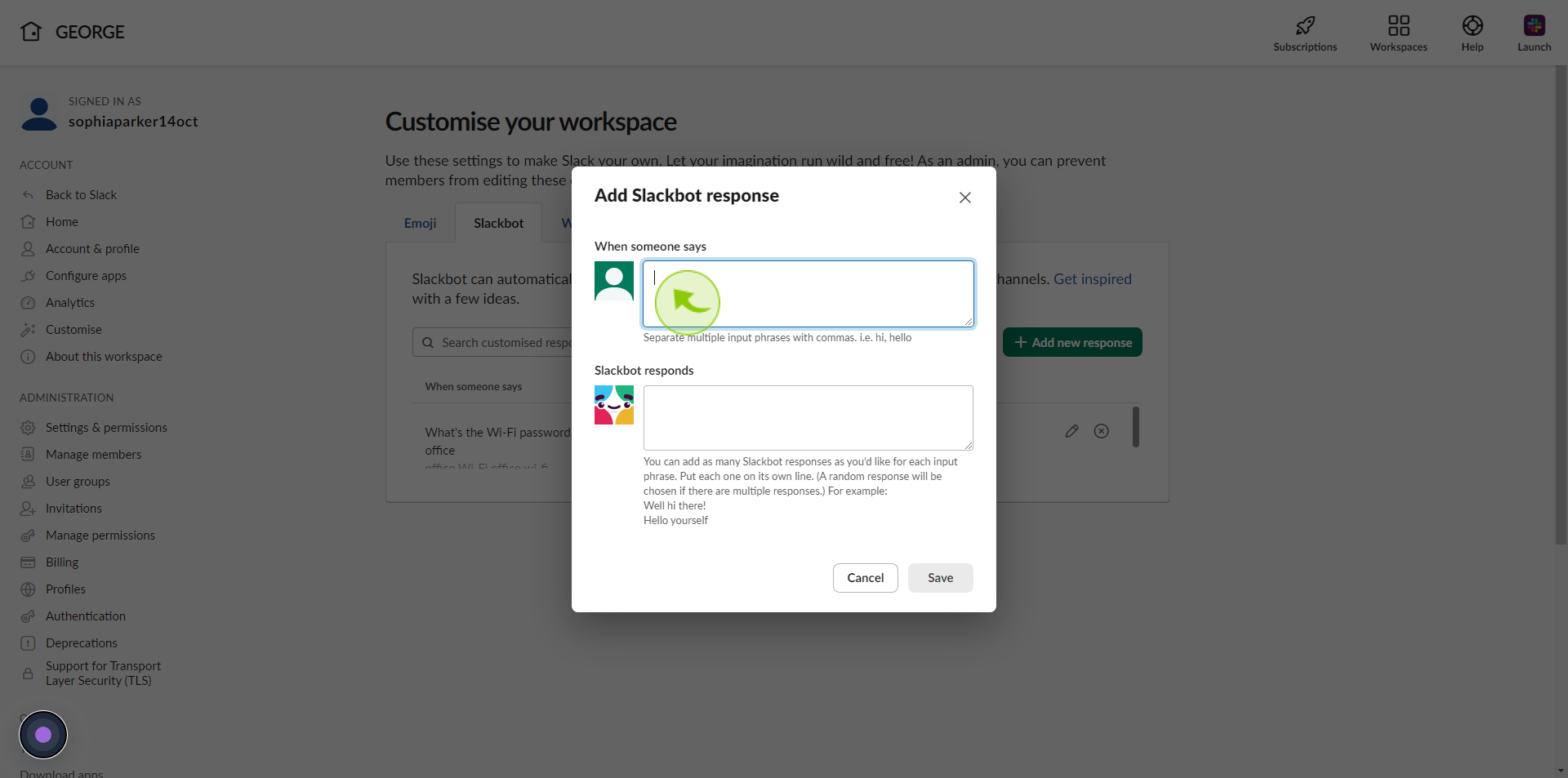Open the Manage permissions link
Viewport: 1568px width, 778px height.
pos(100,536)
